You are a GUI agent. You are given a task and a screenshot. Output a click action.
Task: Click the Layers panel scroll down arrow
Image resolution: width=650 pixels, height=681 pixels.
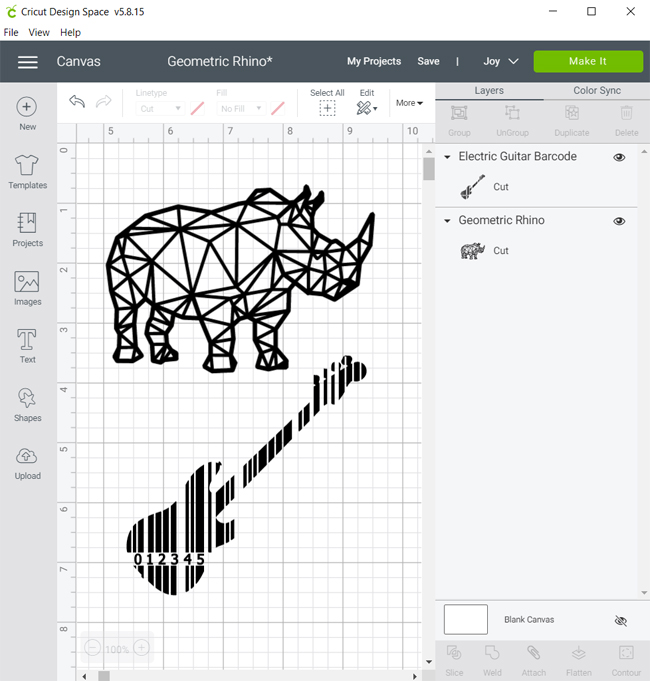(644, 592)
